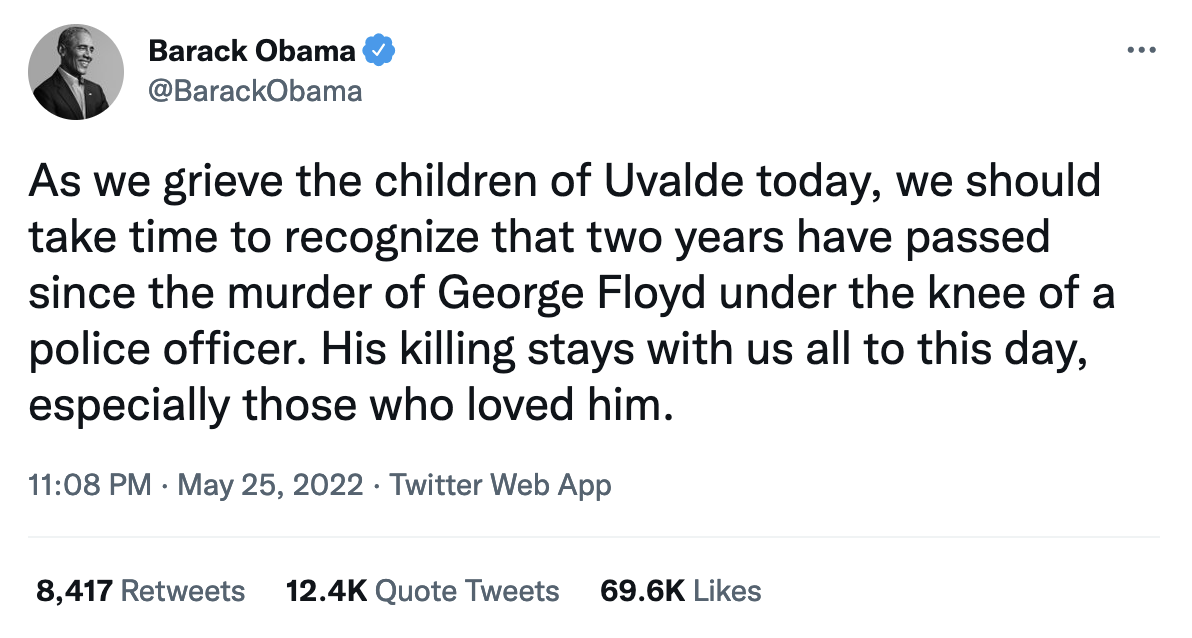The image size is (1192, 638).
Task: Click the 69.6K count number
Action: coord(642,591)
